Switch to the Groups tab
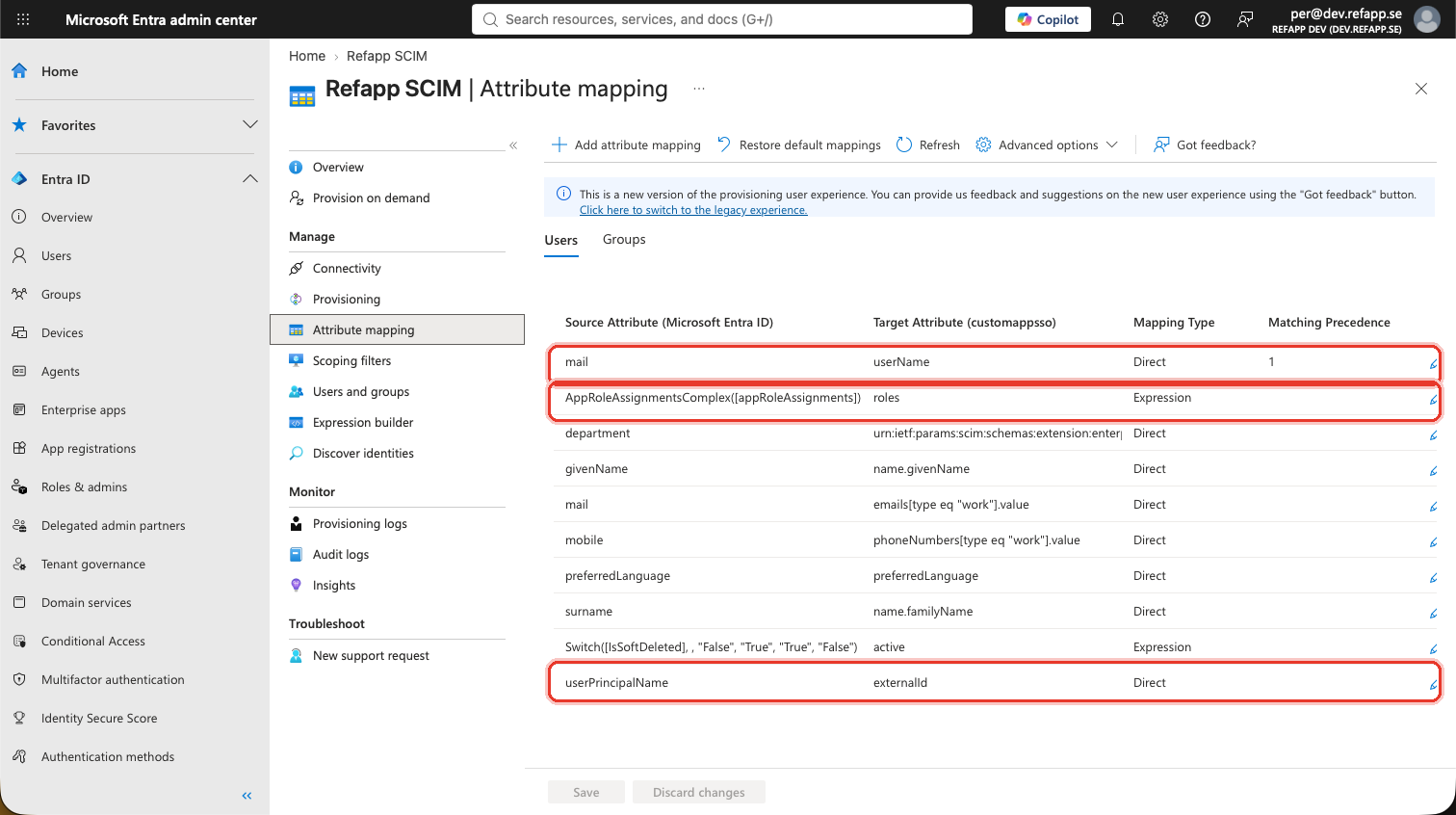Screen dimensions: 1456x815 tap(624, 239)
